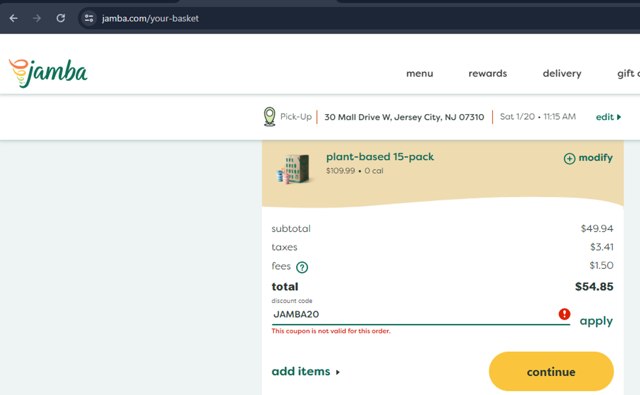Open the menu navigation item
640x395 pixels.
point(420,73)
